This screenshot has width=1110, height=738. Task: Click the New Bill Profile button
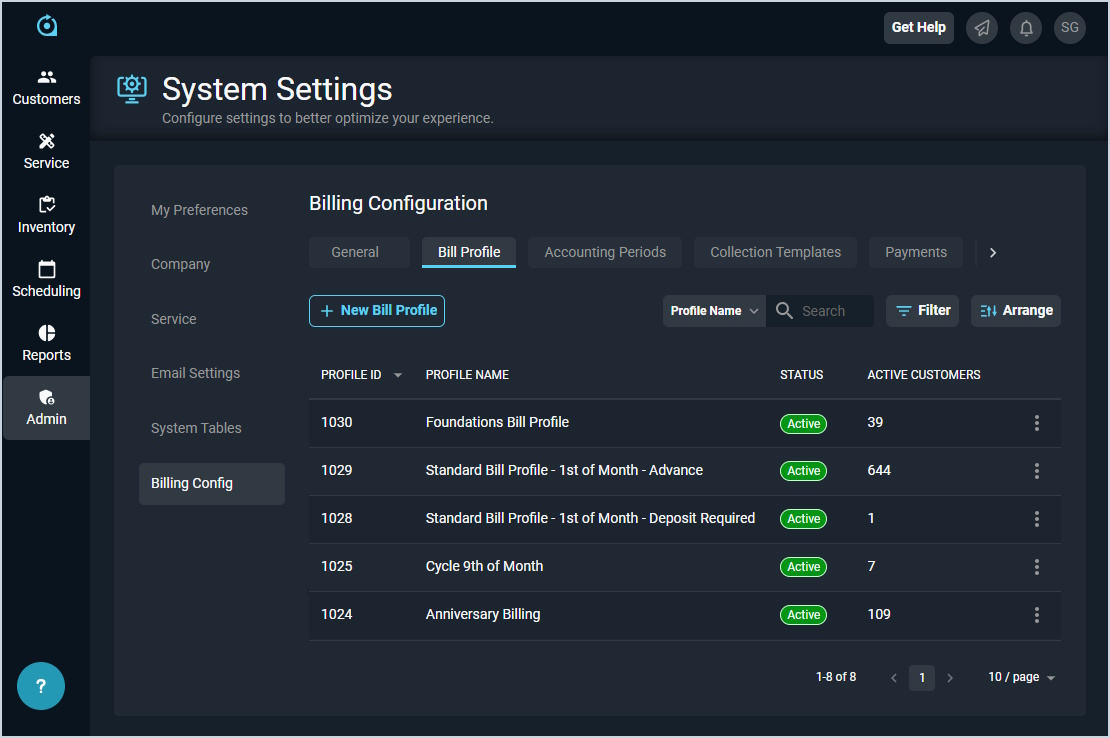point(377,311)
